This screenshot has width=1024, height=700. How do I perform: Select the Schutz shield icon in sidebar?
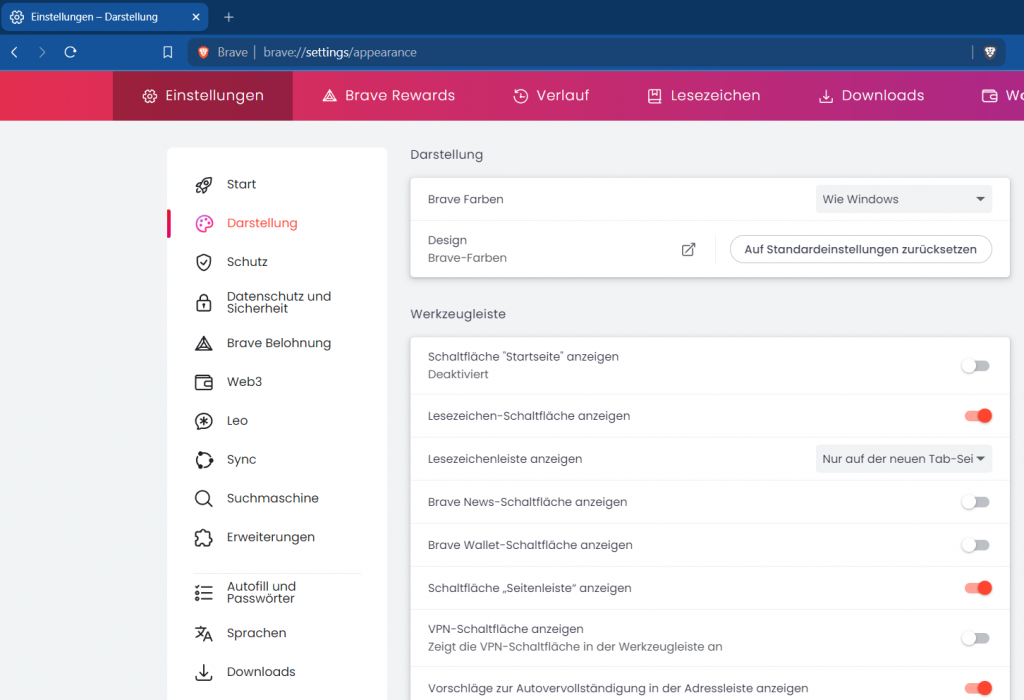204,262
